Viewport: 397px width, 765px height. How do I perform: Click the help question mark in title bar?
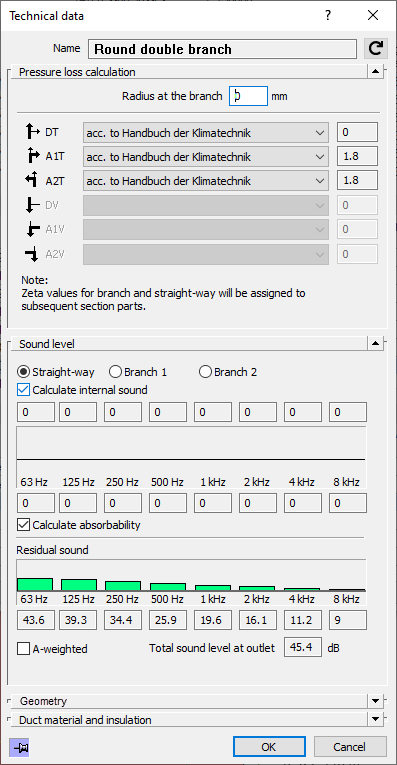tap(328, 16)
